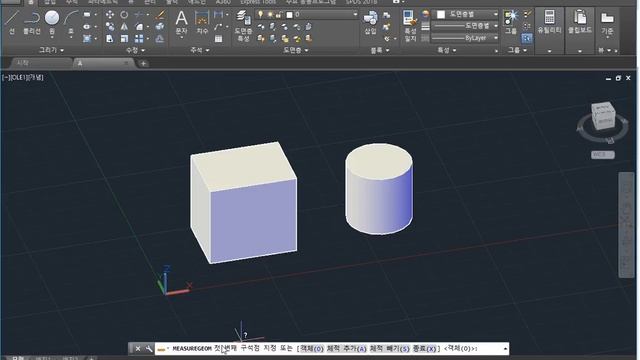Toggle group selection on/off button
This screenshot has height=360, width=640.
coord(527,38)
